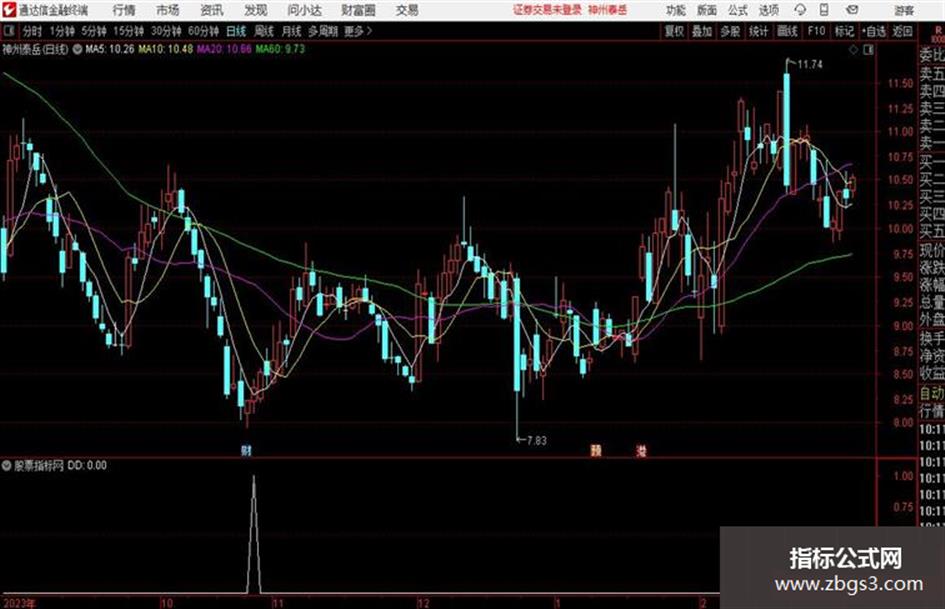Open the 交易 menu
The image size is (945, 609).
coord(407,10)
